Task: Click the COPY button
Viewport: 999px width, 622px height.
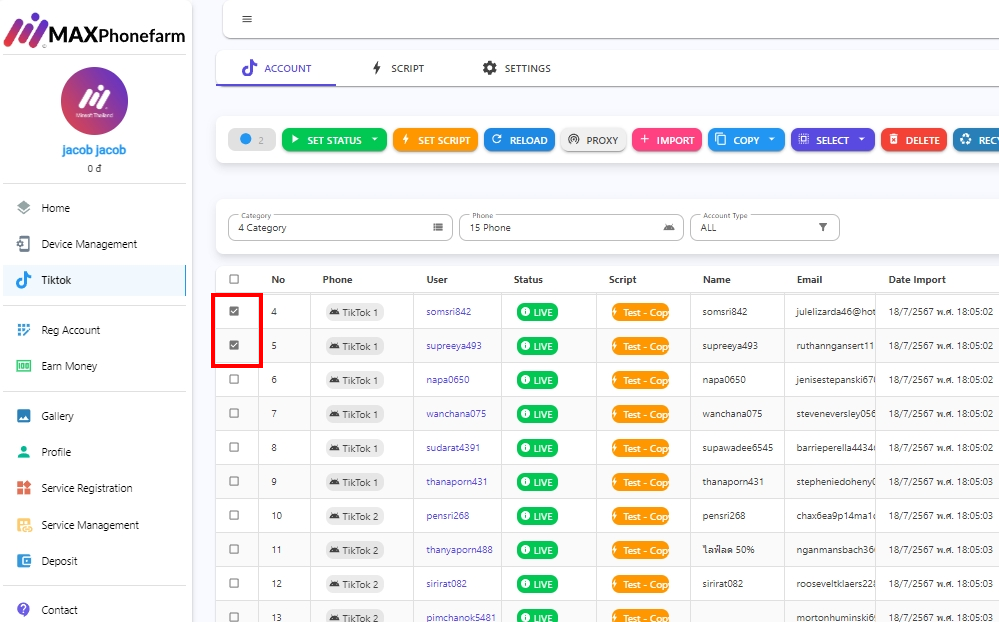Action: (x=746, y=140)
